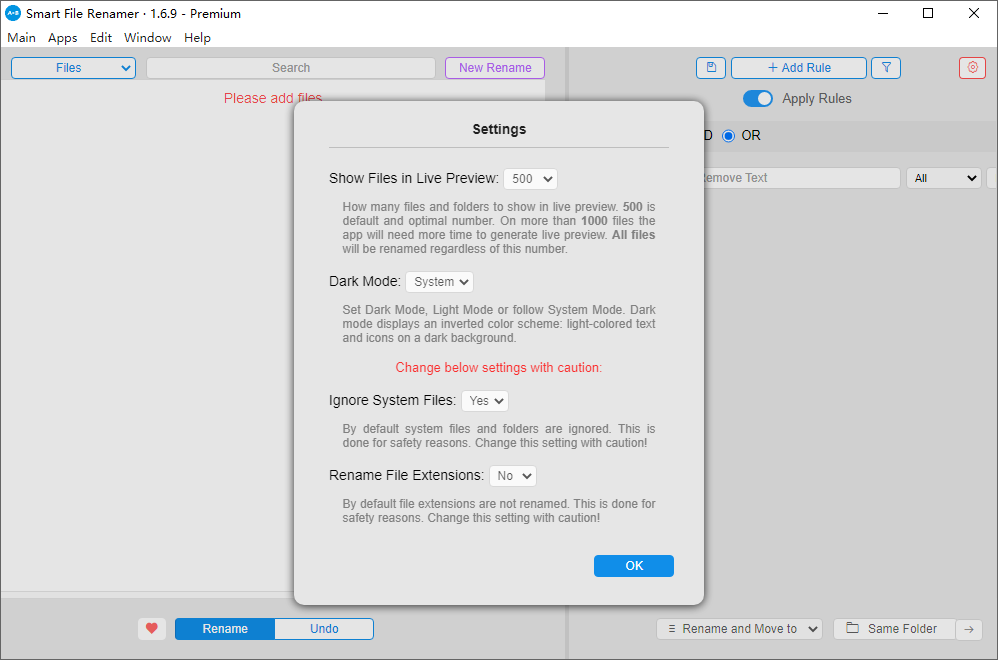
Task: Expand Show Files in Live Preview dropdown
Action: point(530,179)
